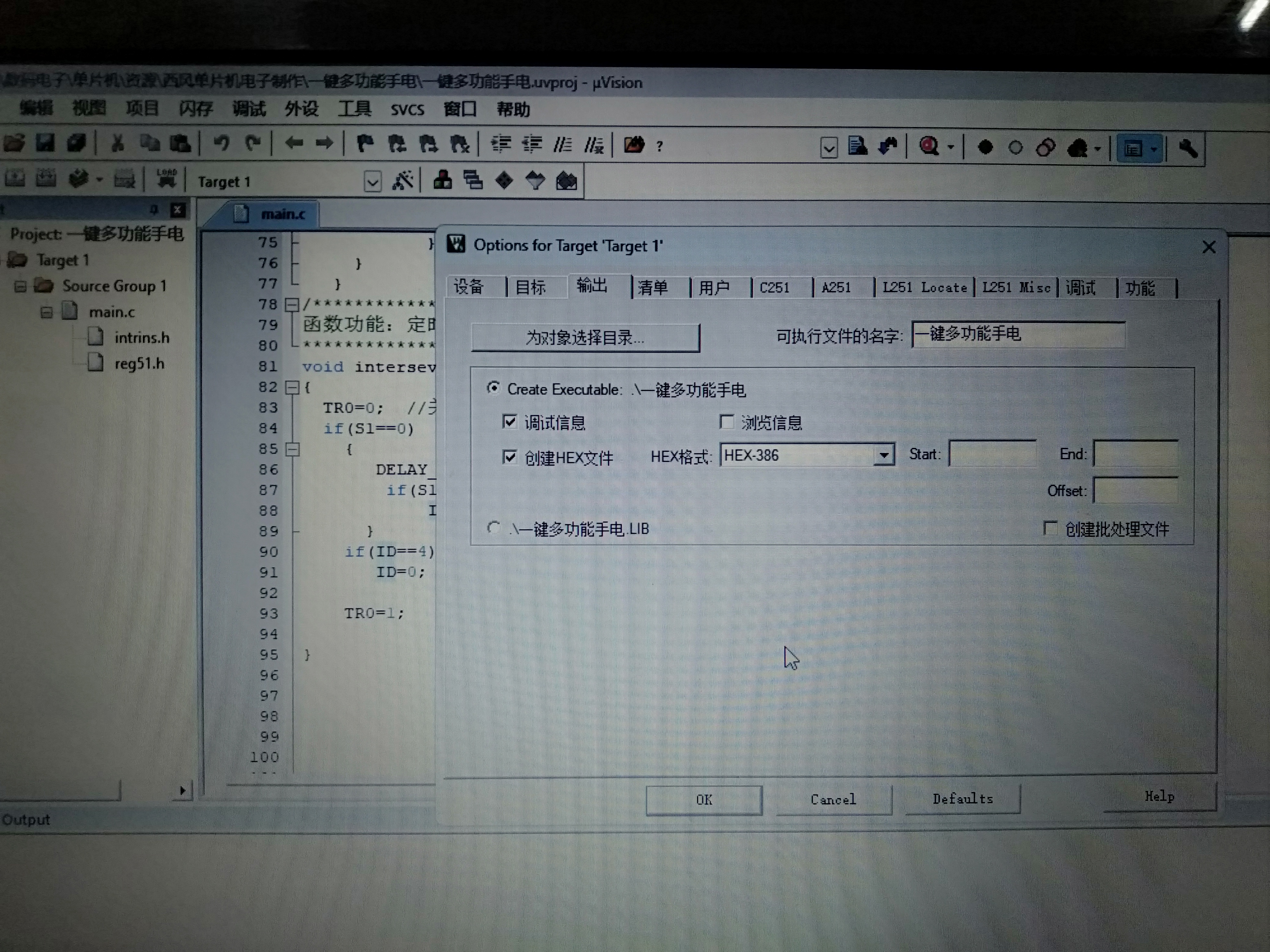Click the Uncomment selection icon
This screenshot has height=952, width=1270.
[x=594, y=145]
